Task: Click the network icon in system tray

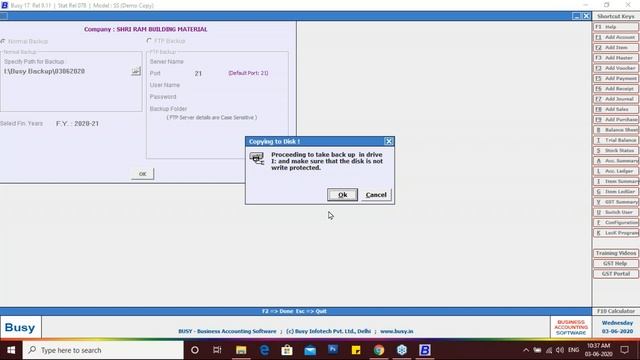Action: point(549,350)
